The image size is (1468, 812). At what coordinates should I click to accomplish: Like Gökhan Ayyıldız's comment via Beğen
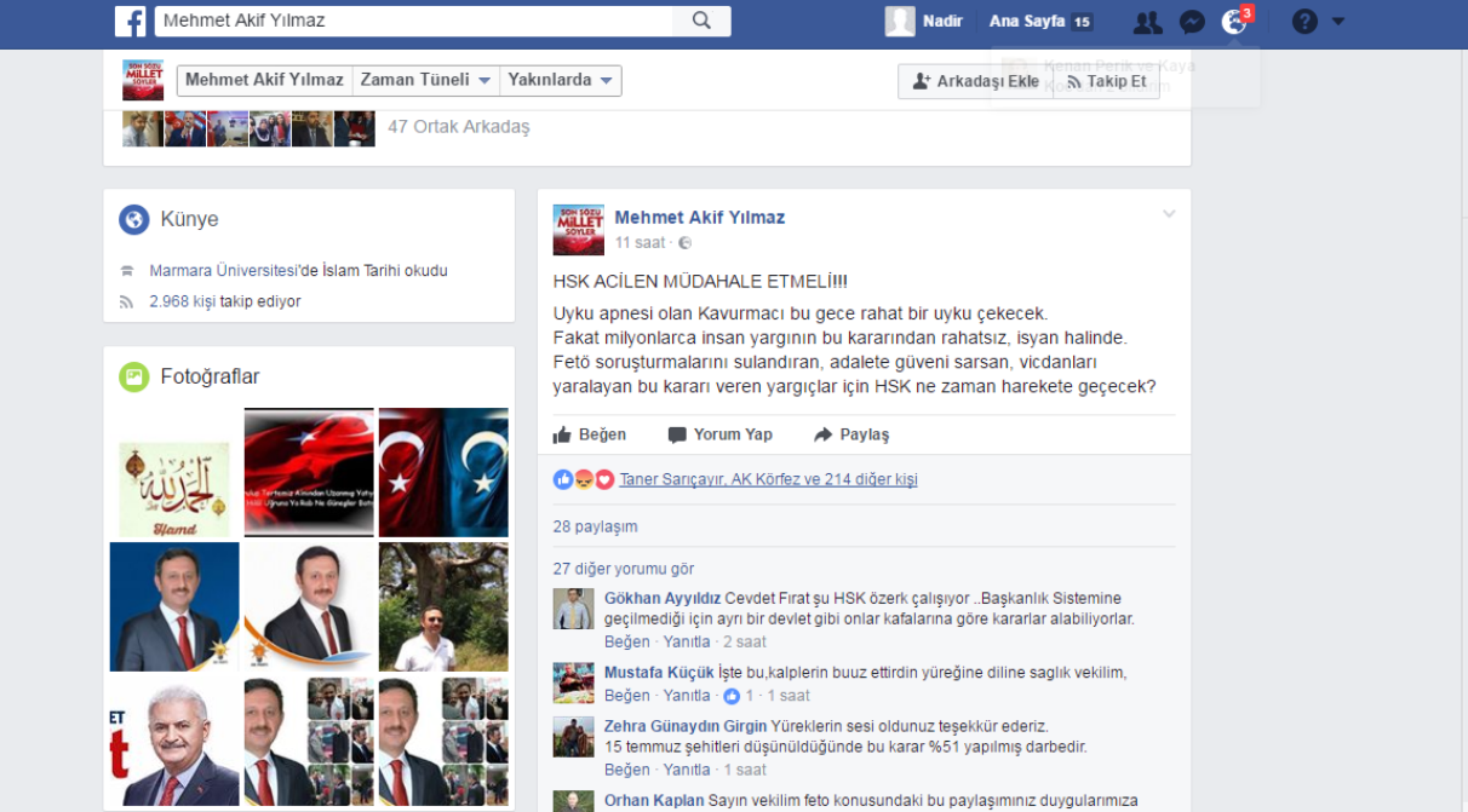tap(627, 642)
